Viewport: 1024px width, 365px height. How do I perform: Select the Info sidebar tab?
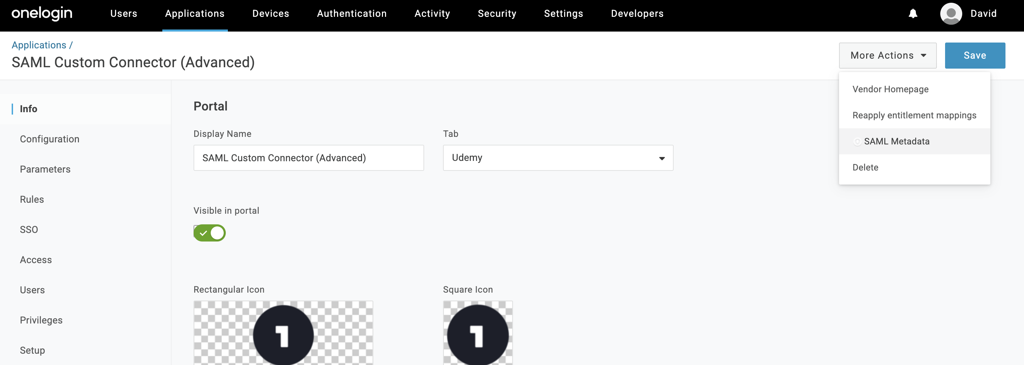[x=86, y=109]
